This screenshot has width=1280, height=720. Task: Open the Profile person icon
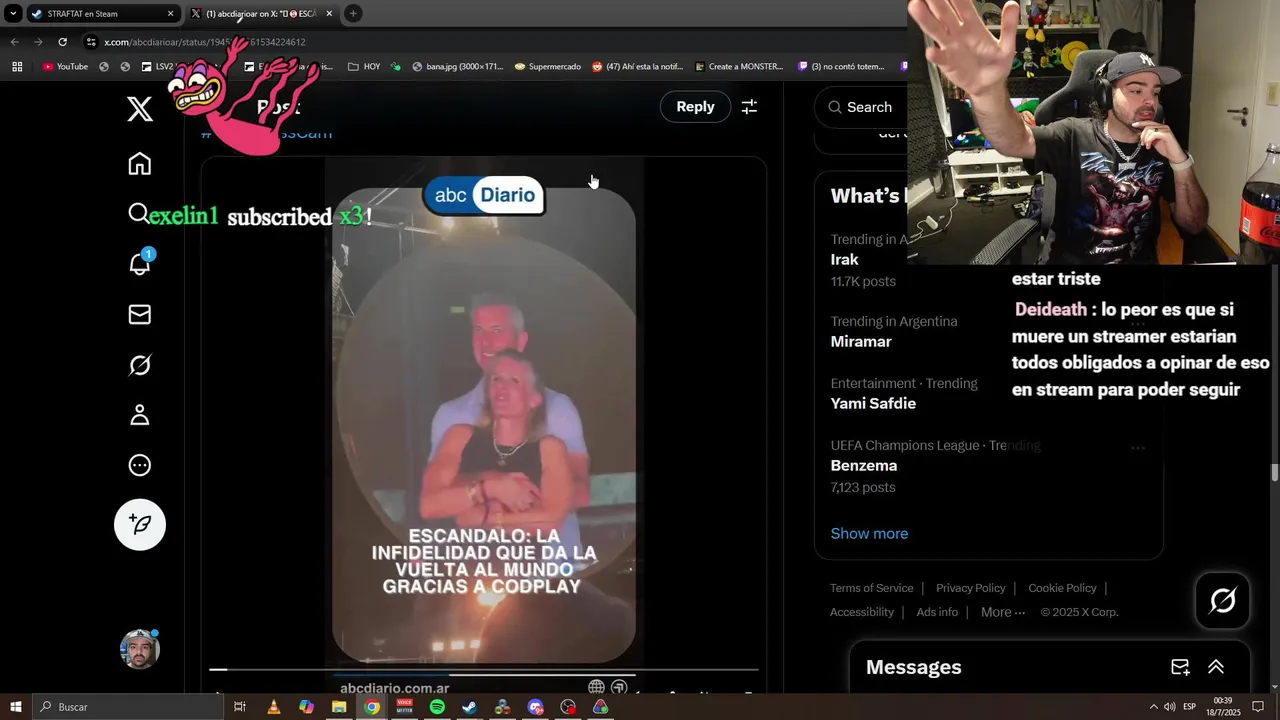140,415
